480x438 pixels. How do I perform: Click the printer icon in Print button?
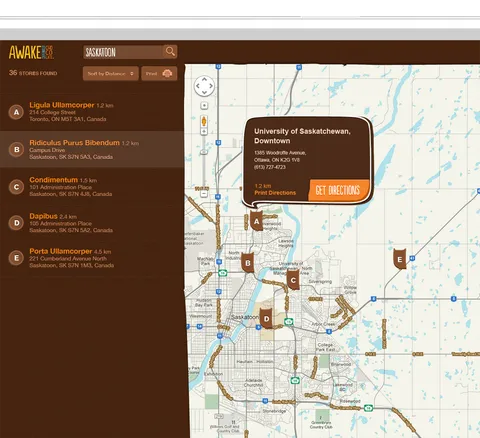click(167, 74)
